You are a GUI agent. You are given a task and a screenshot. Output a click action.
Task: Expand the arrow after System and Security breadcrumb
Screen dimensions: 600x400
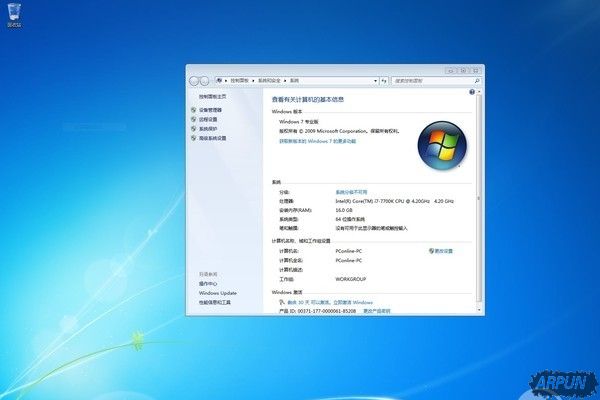pyautogui.click(x=285, y=81)
